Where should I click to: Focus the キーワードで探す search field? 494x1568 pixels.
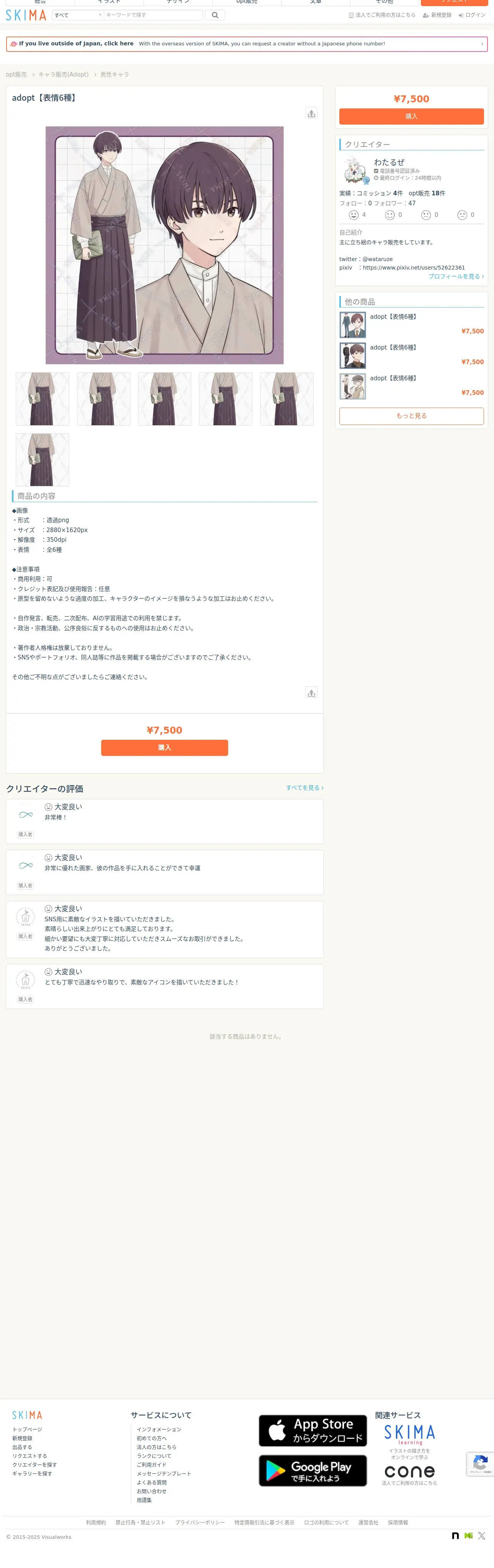click(153, 15)
